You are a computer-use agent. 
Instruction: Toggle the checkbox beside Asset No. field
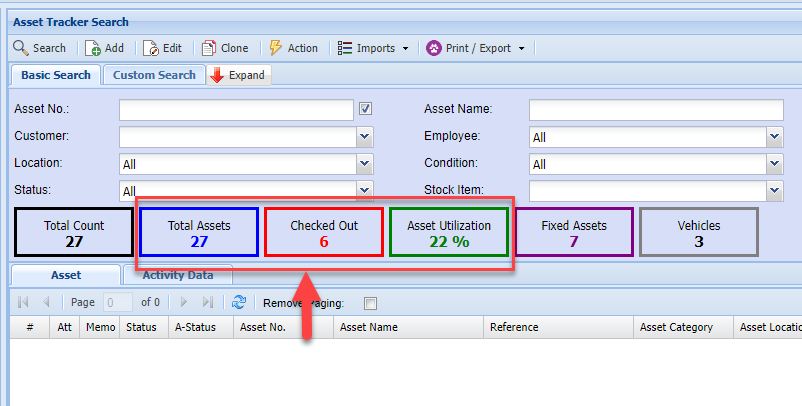[366, 109]
